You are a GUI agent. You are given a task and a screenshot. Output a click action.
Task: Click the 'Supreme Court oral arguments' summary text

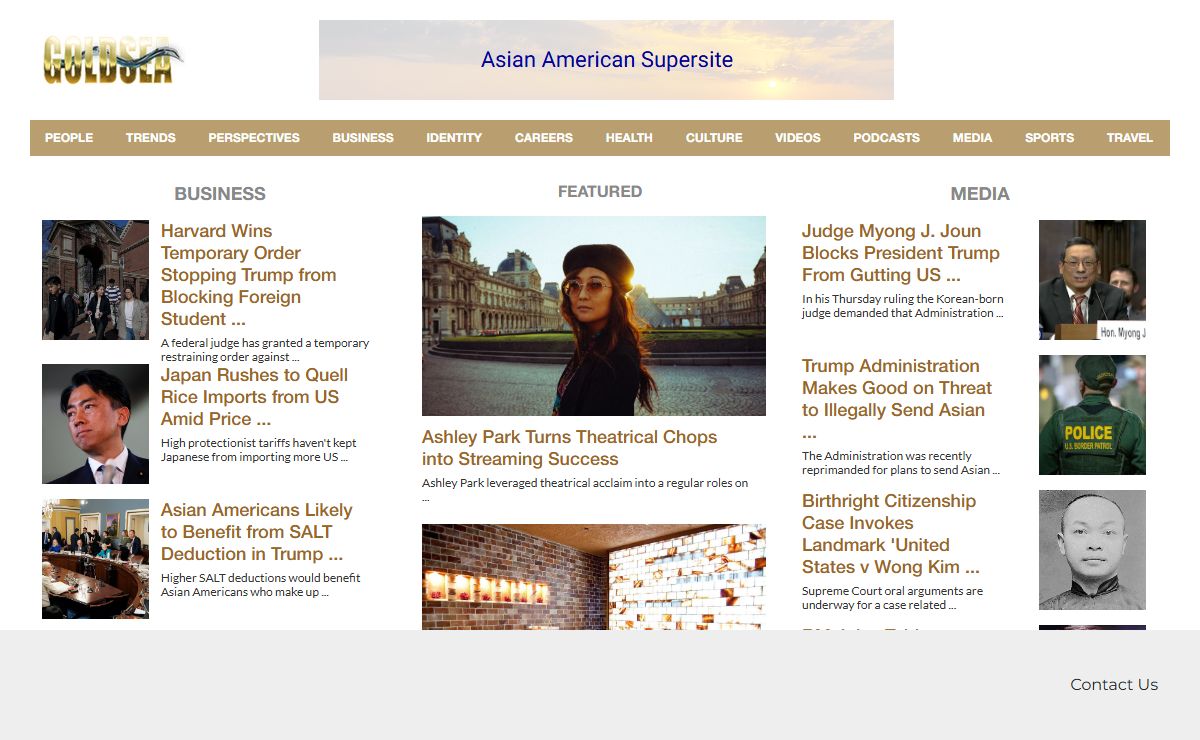coord(893,598)
